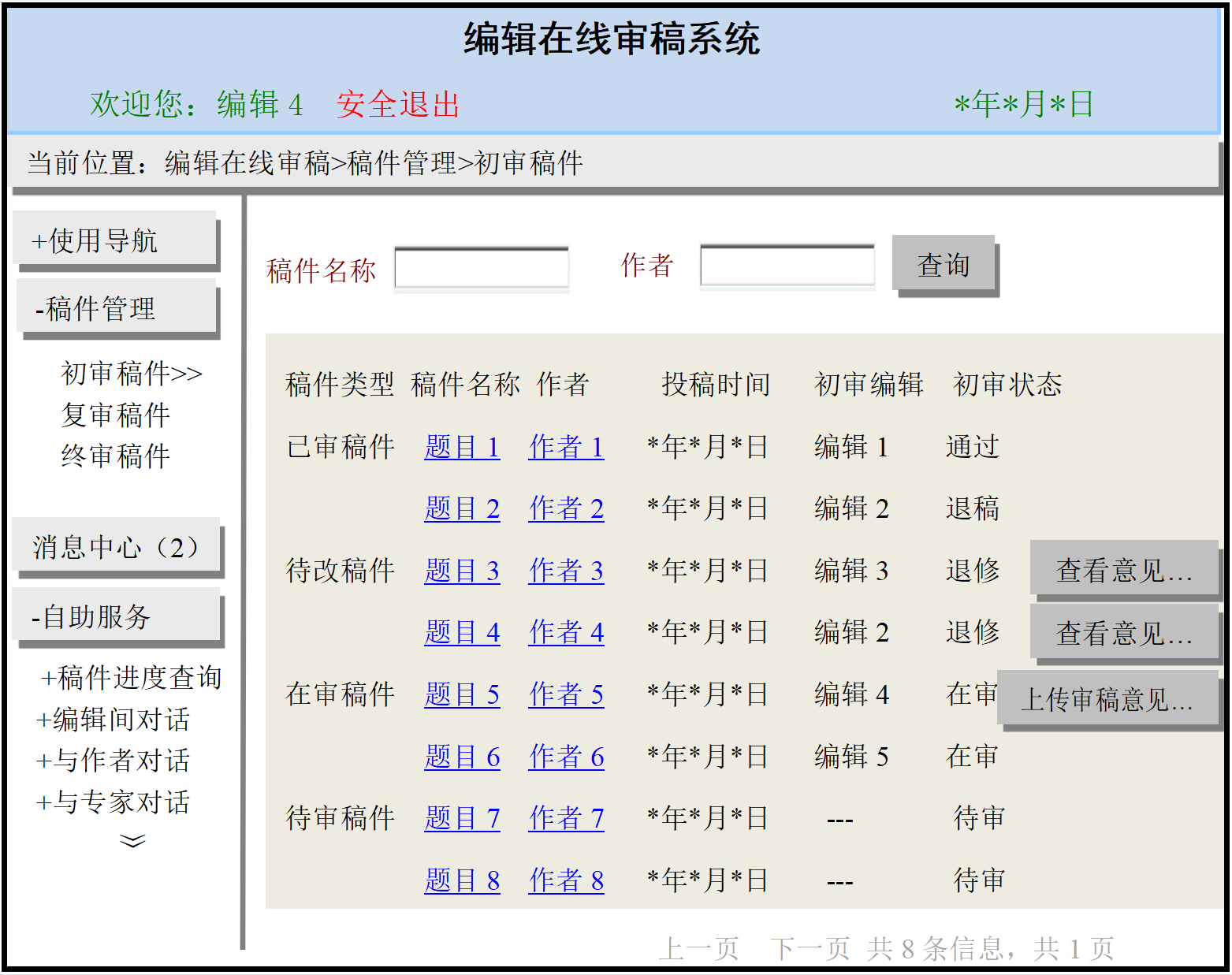Collapse the 自助服务 section
Screen dimensions: 1232x975
tap(116, 616)
